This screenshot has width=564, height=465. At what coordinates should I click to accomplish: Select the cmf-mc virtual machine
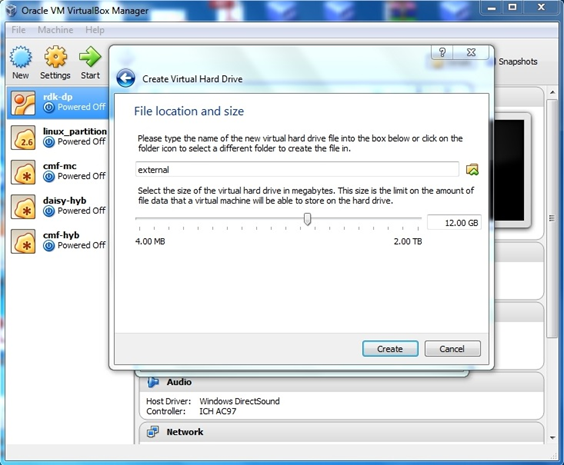[58, 171]
